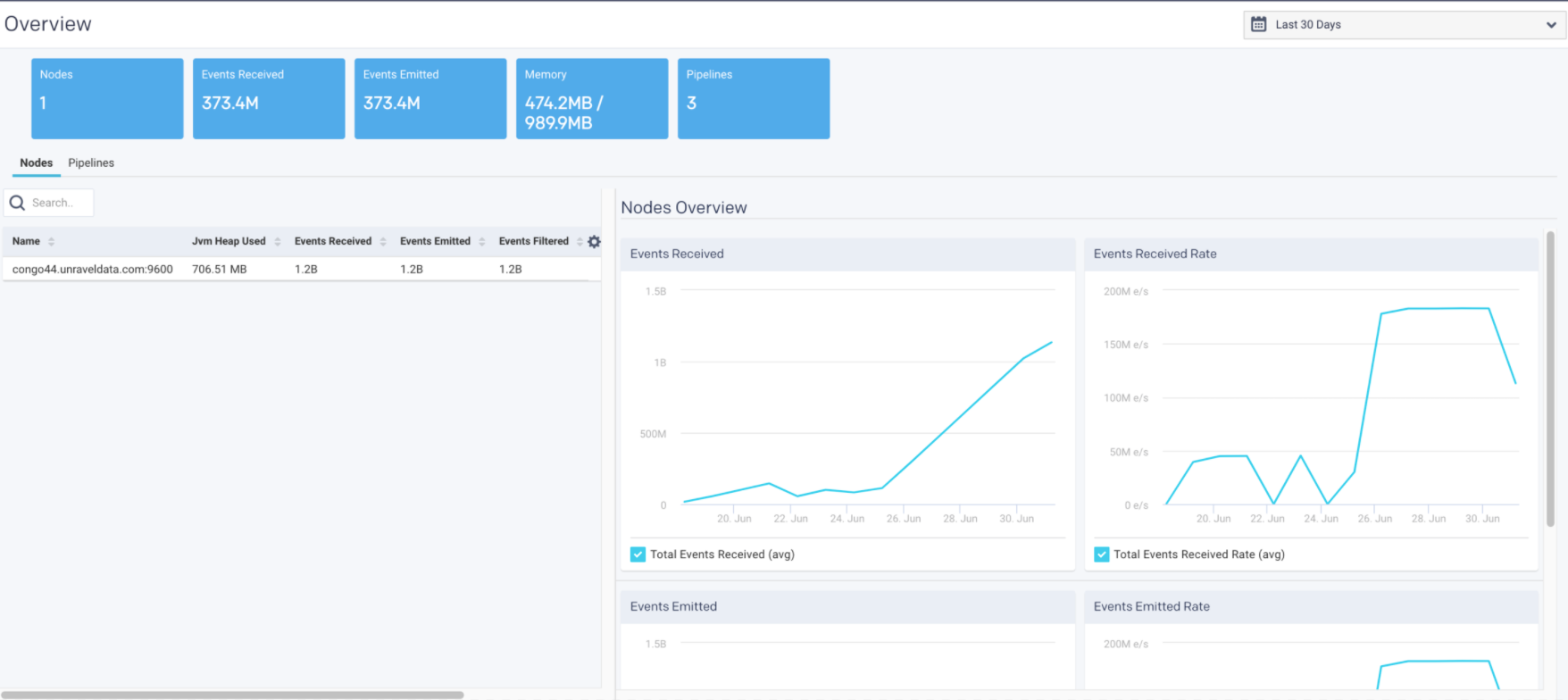Toggle Total Events Received (avg) checkbox
This screenshot has height=700, width=1568.
tap(638, 554)
